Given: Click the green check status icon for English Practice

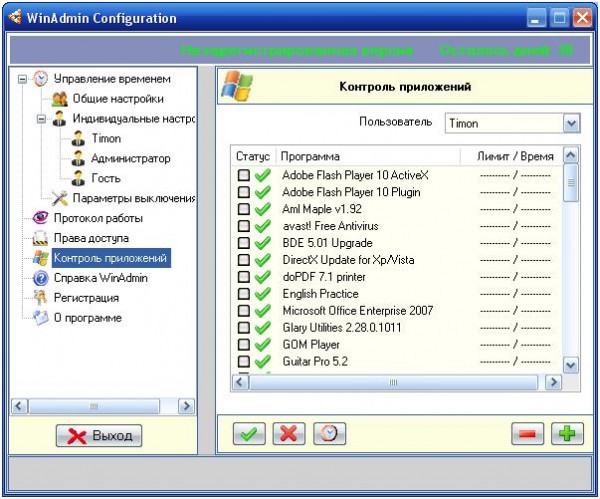Looking at the screenshot, I should [x=263, y=294].
